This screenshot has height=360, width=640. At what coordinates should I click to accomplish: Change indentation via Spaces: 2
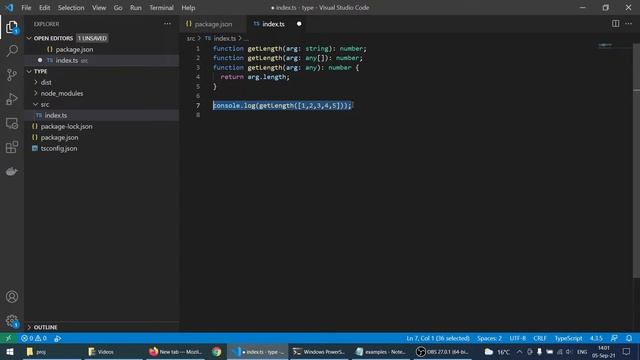[x=489, y=338]
